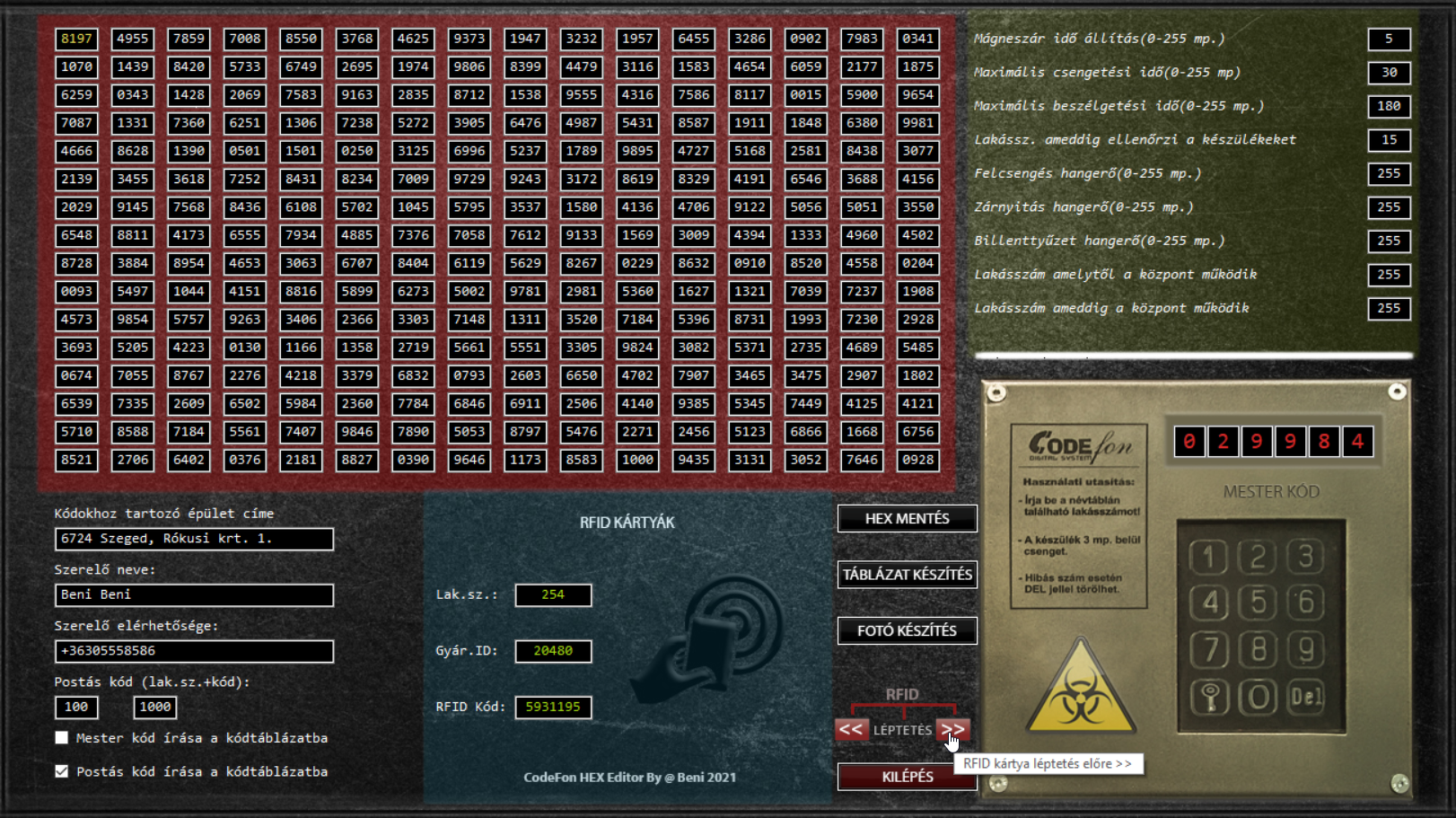
Task: Click the RFID Kód field showing 5931195
Action: pos(553,708)
